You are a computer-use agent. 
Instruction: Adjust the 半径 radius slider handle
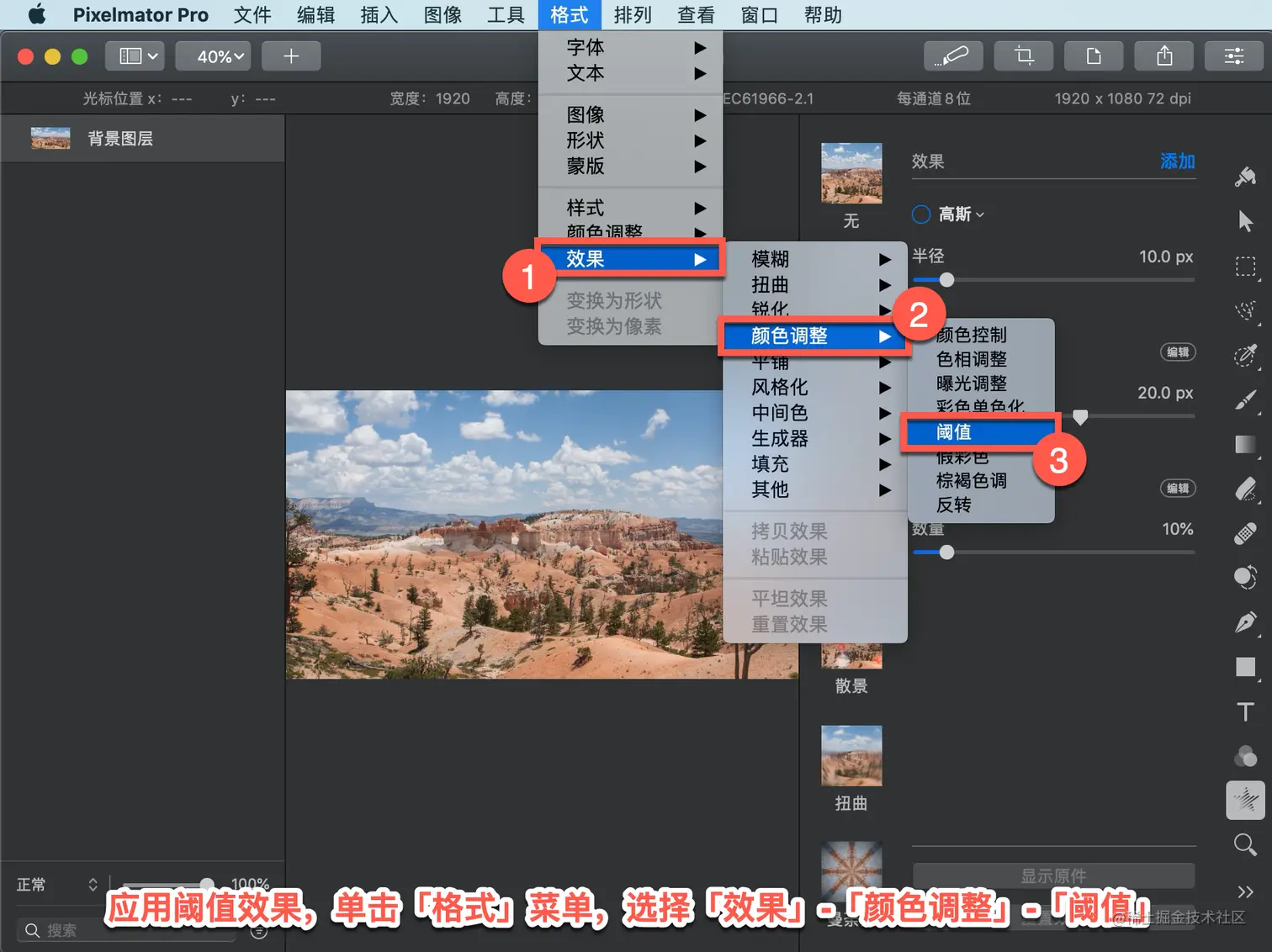[946, 280]
